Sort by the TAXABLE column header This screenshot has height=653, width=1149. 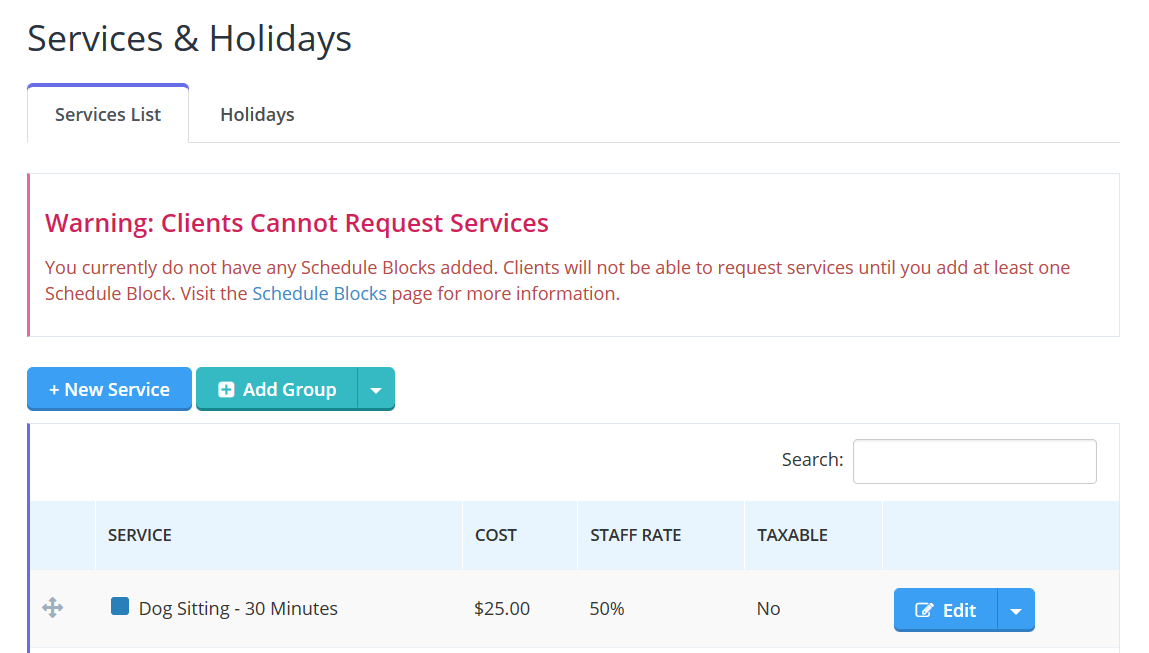pyautogui.click(x=792, y=535)
